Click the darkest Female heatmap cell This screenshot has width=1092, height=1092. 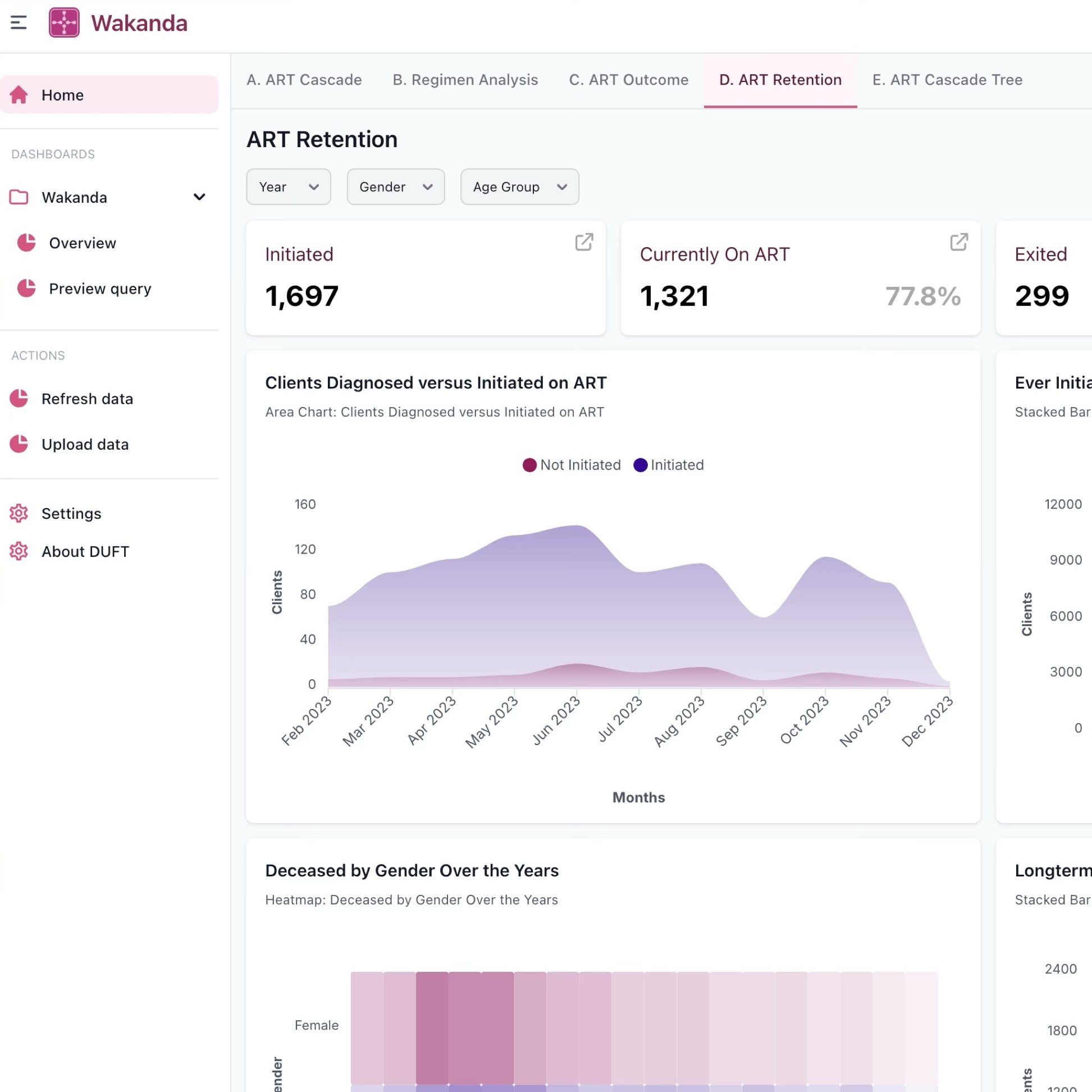432,1027
